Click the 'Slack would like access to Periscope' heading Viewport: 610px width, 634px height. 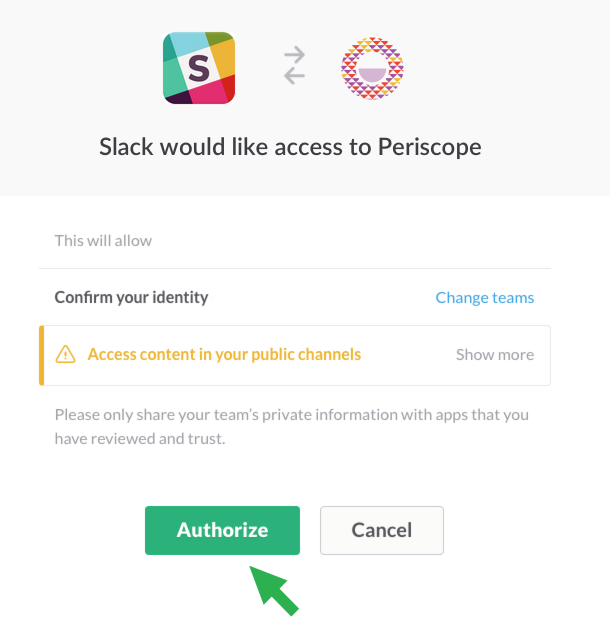pyautogui.click(x=290, y=146)
